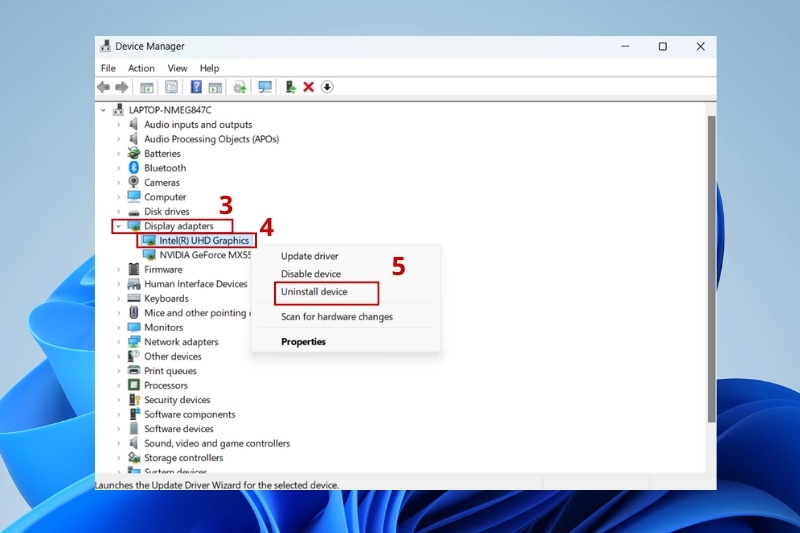Click the Network adapters icon
800x533 pixels.
[x=134, y=342]
